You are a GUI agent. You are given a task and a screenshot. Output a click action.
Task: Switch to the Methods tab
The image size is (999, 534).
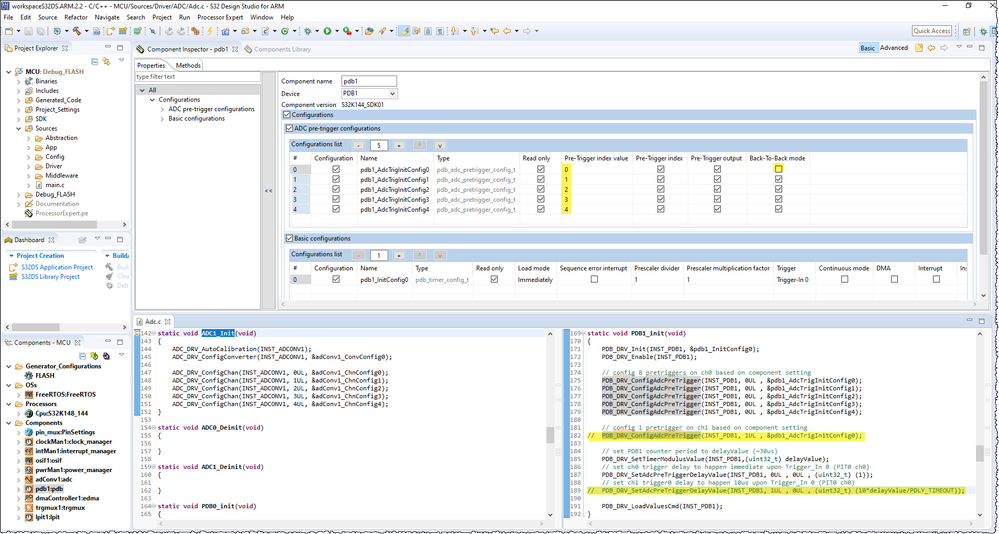point(188,65)
